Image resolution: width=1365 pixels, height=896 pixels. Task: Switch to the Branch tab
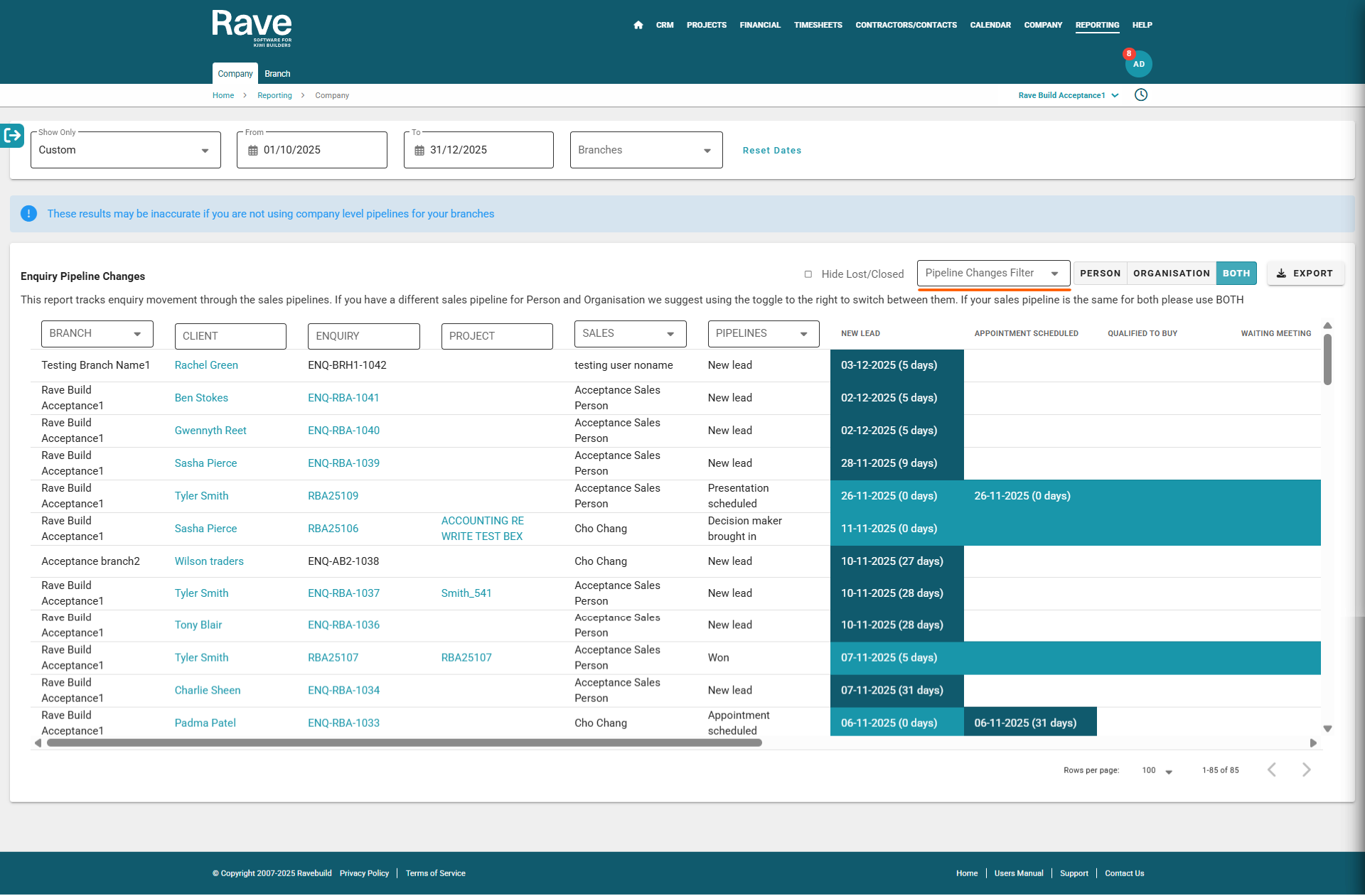[x=277, y=74]
